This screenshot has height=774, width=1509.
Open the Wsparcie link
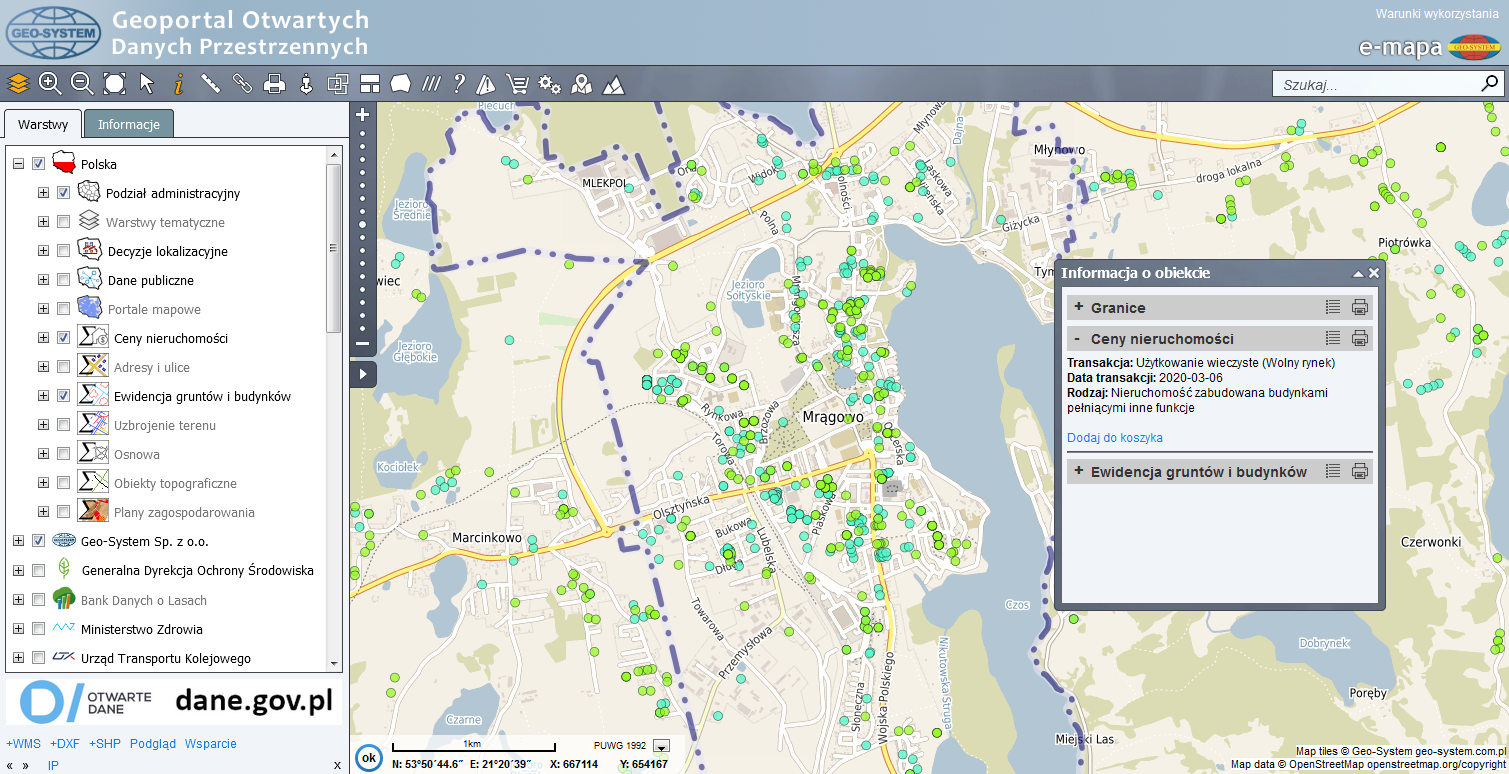[211, 744]
